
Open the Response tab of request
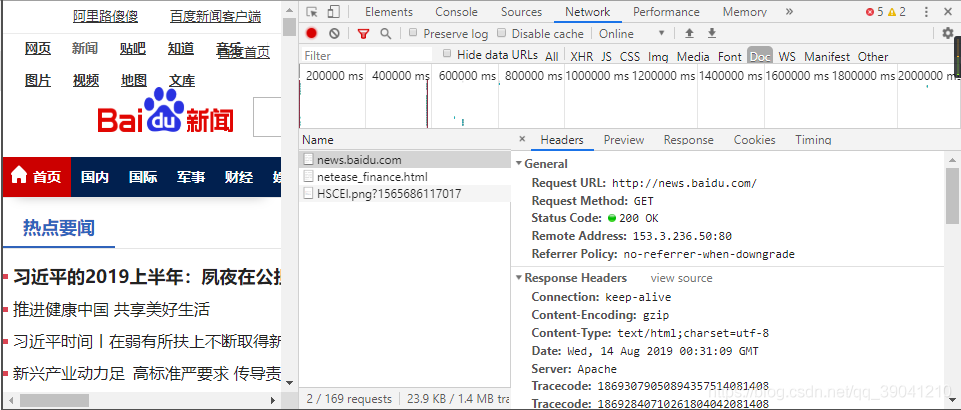coord(688,140)
